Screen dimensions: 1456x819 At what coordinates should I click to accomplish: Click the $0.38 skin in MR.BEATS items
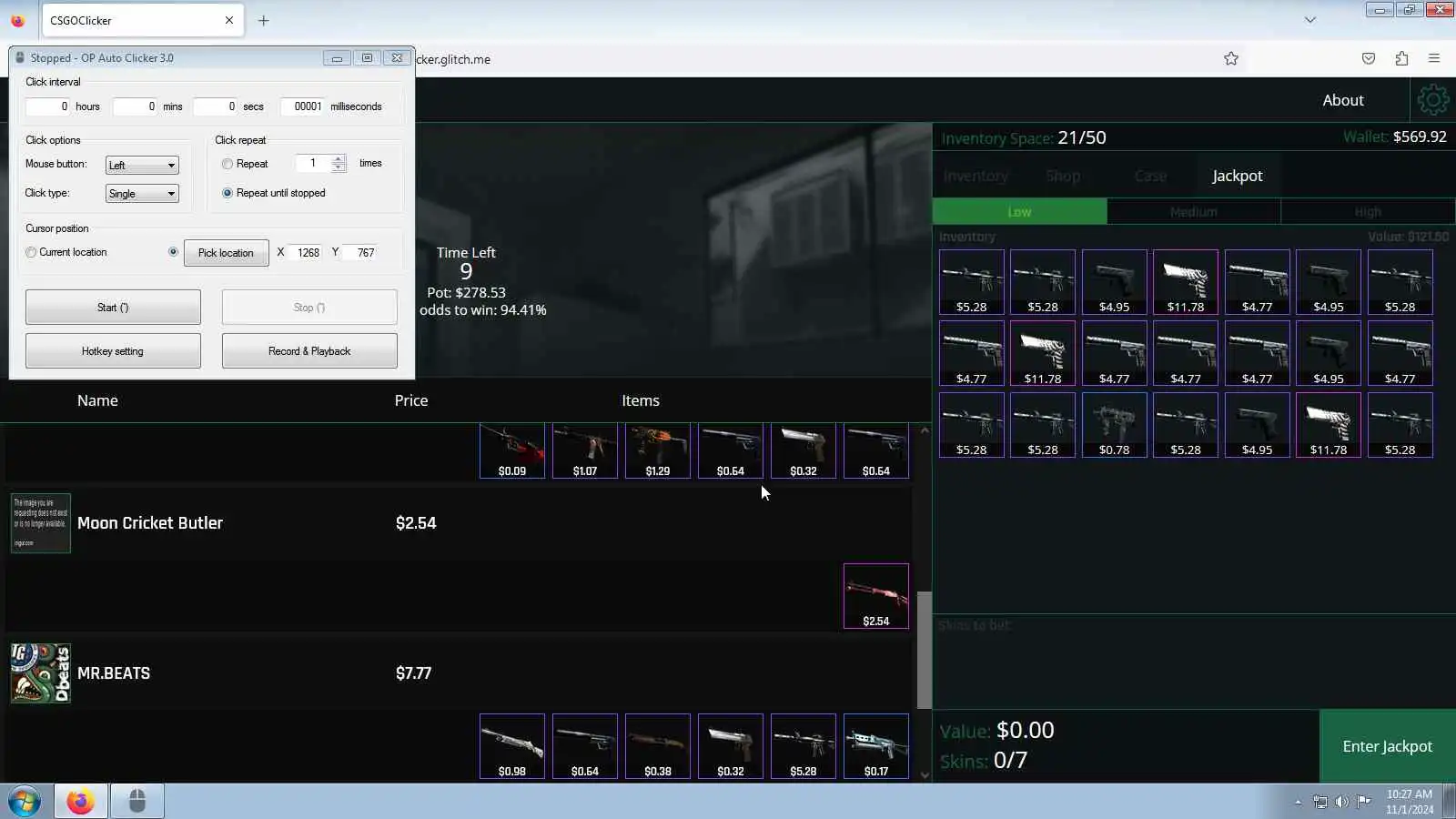click(x=658, y=746)
